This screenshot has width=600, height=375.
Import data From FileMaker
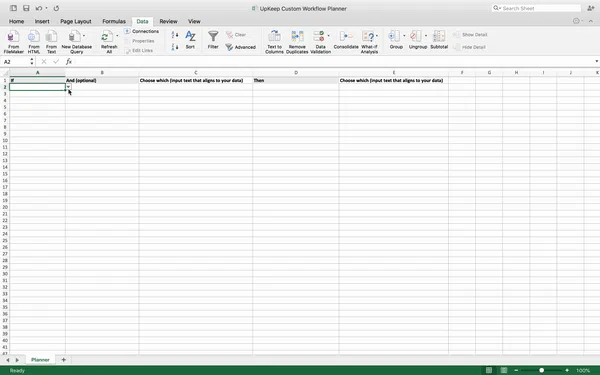point(13,42)
